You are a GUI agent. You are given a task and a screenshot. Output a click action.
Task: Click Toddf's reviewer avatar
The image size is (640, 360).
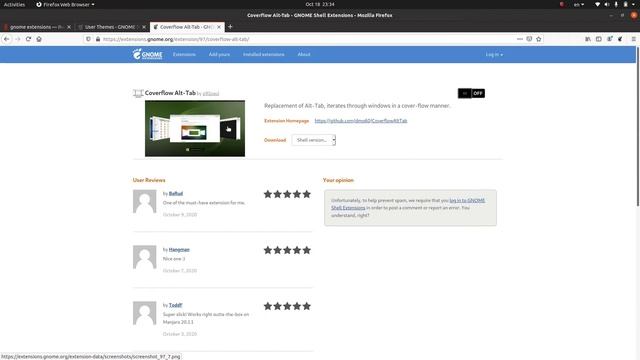pyautogui.click(x=144, y=313)
